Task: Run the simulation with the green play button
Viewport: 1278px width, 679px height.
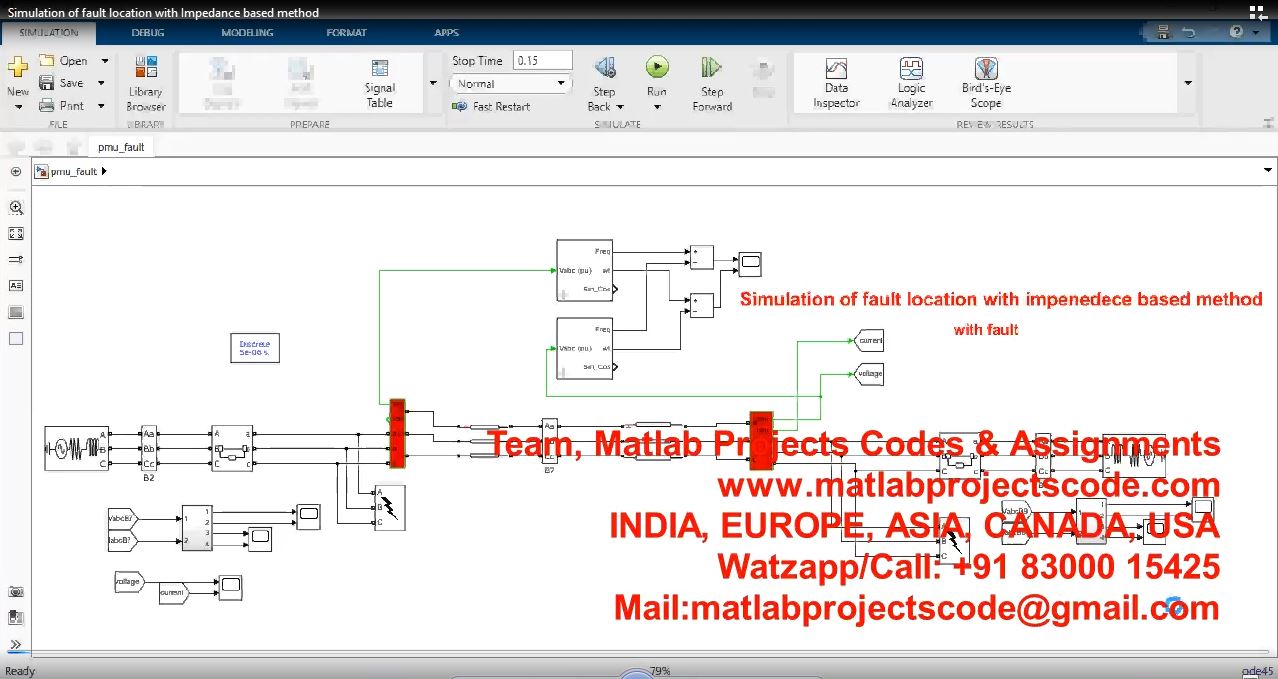Action: click(x=656, y=68)
